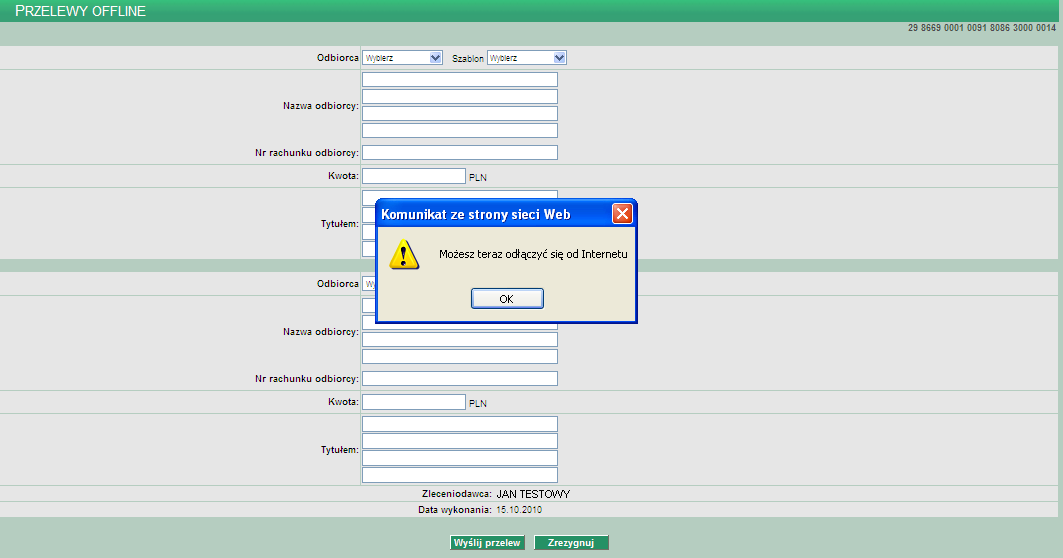Click the Przelewy Offline header title

pos(80,11)
